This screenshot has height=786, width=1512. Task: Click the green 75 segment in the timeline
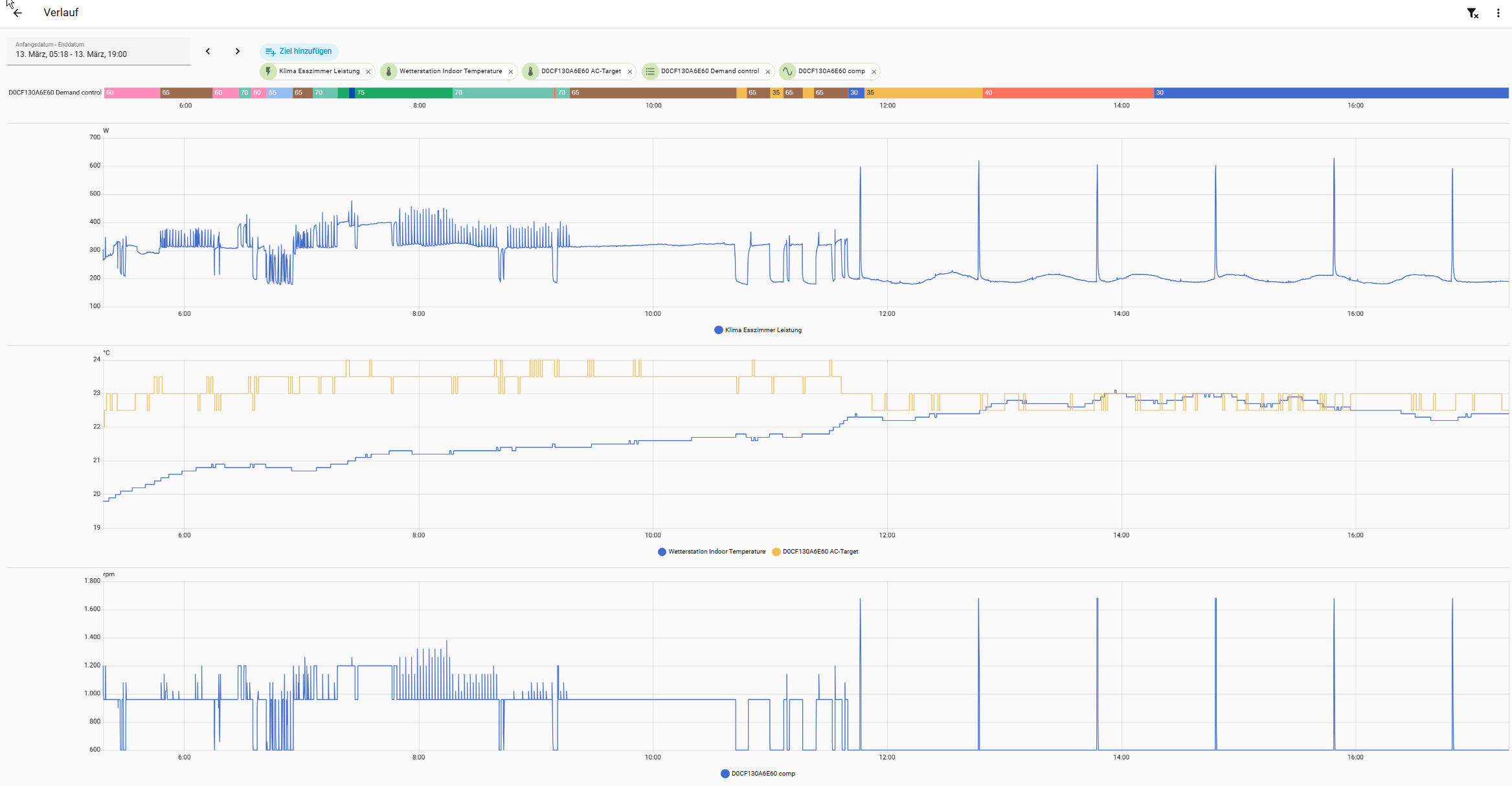click(x=403, y=93)
